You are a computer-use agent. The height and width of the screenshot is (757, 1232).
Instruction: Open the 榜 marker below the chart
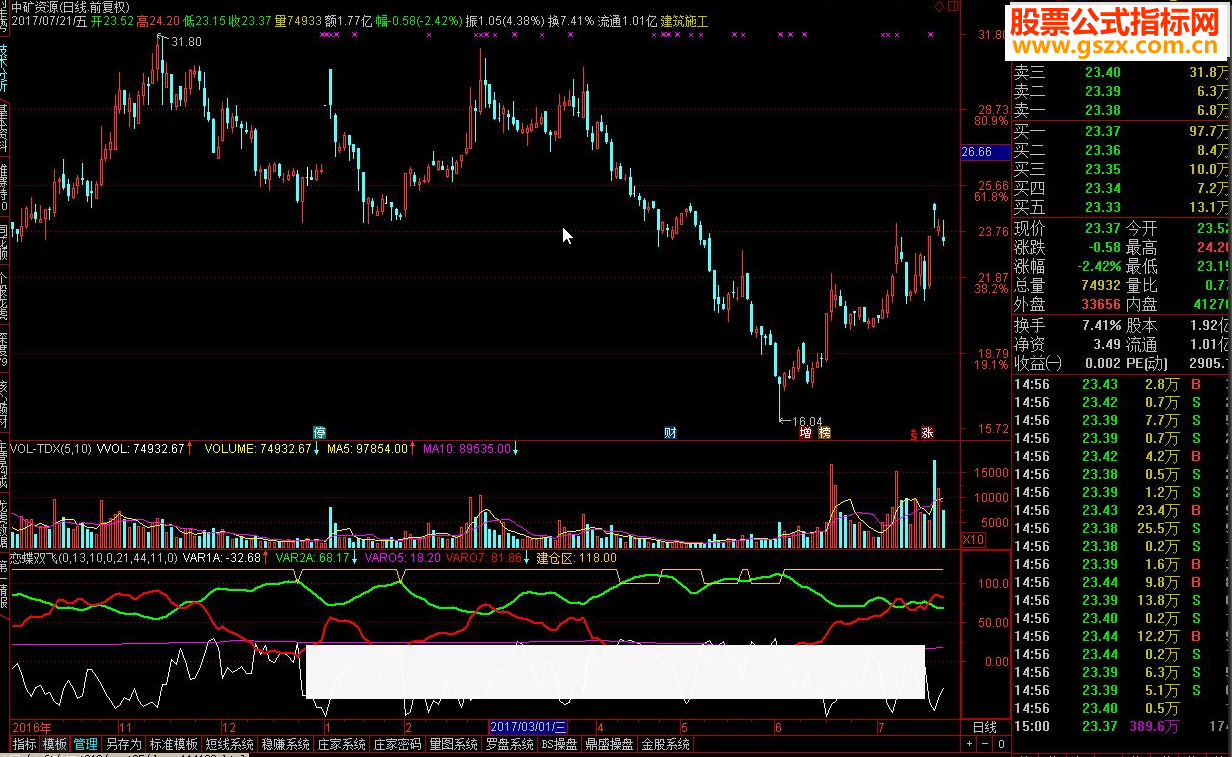[824, 433]
